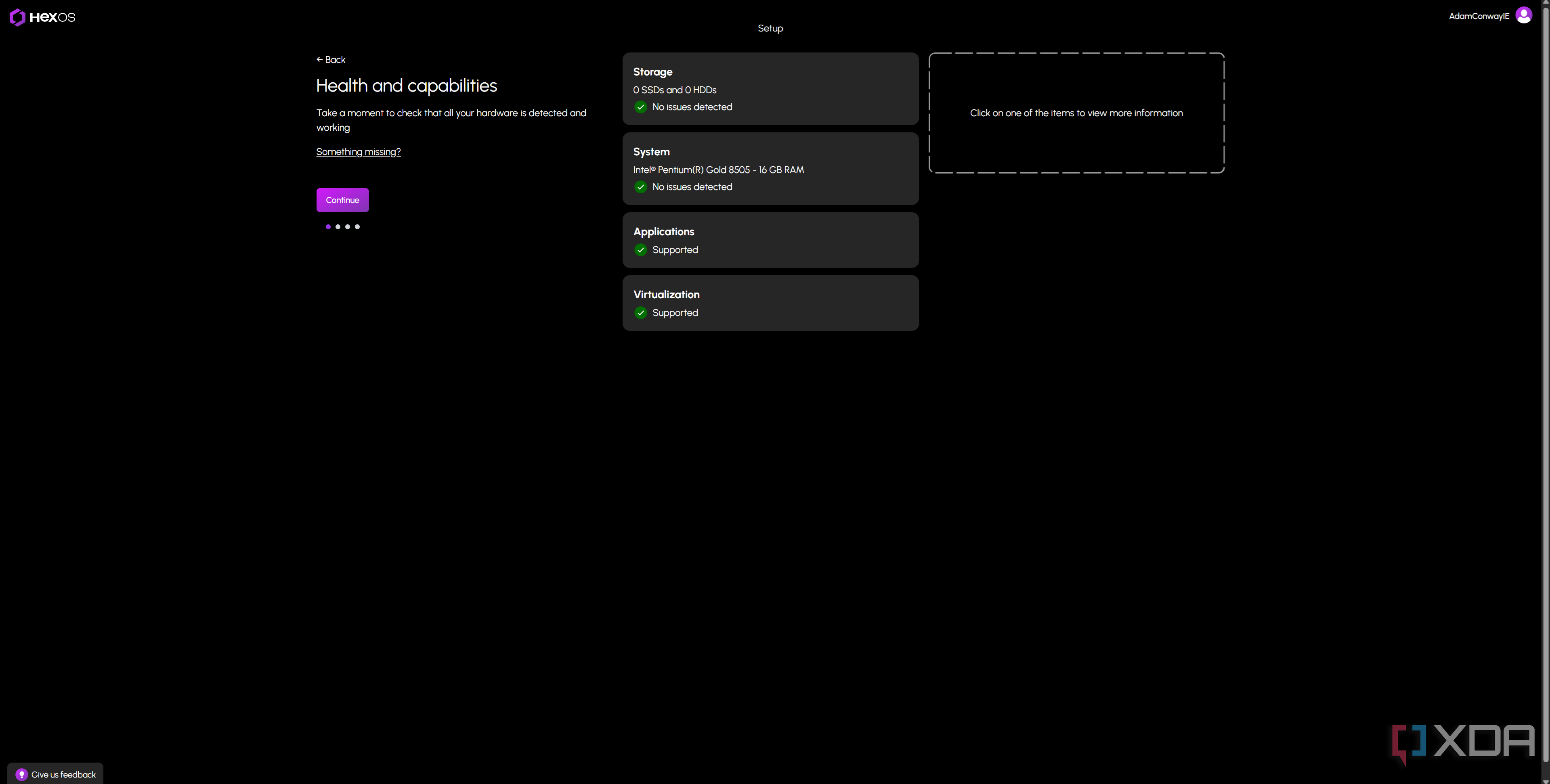The height and width of the screenshot is (784, 1550).
Task: Go back using the Back link
Action: (331, 60)
